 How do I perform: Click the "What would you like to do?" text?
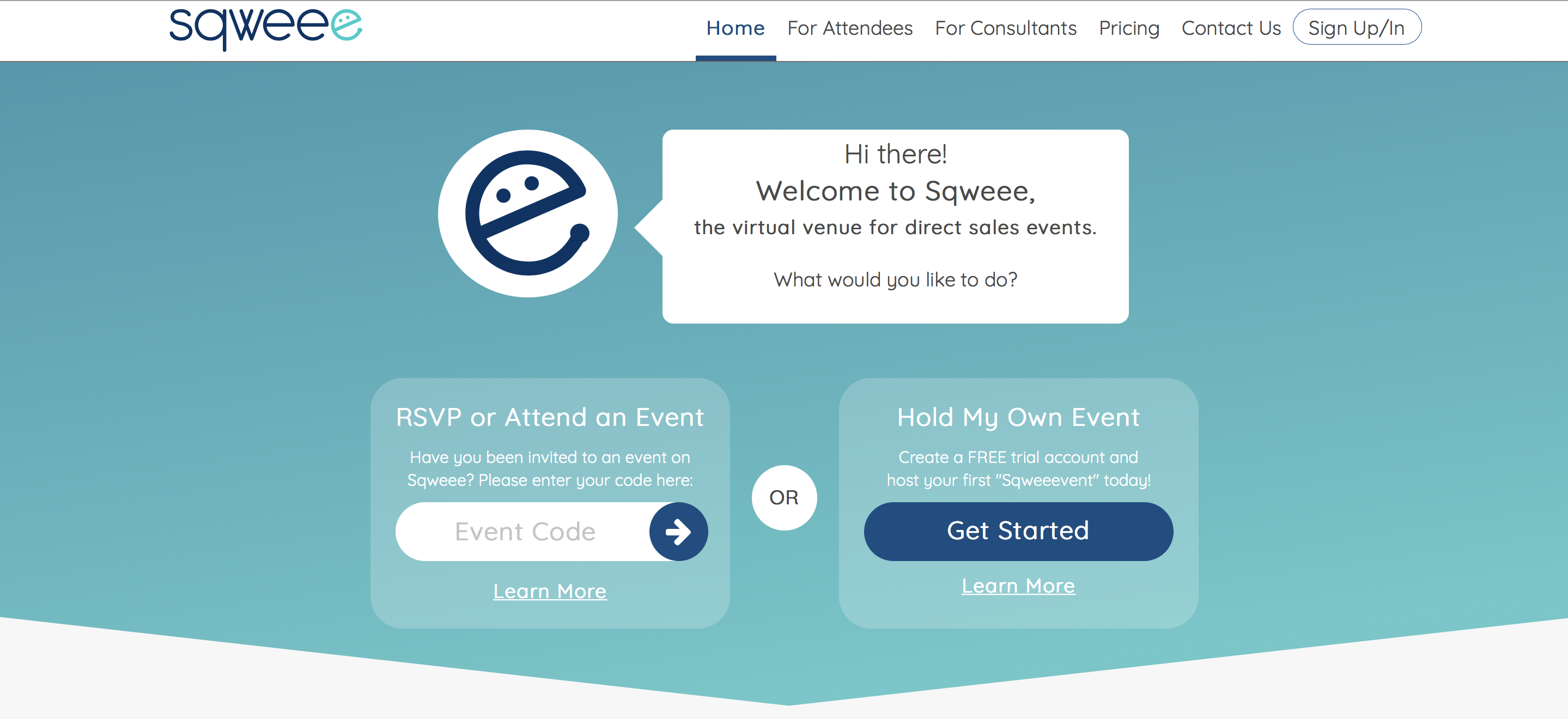pos(895,279)
